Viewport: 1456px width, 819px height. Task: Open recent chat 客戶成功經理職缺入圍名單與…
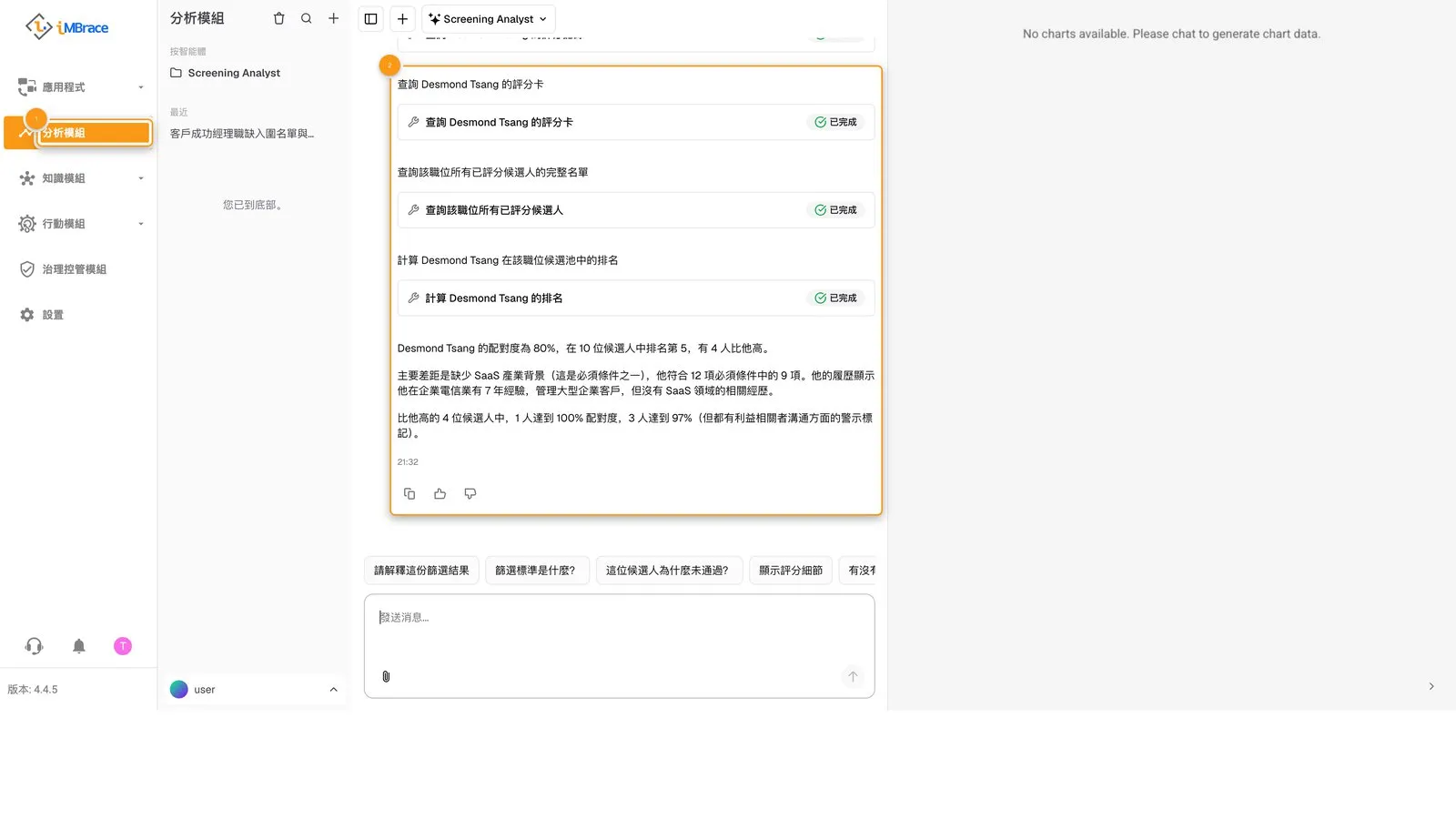tap(242, 134)
